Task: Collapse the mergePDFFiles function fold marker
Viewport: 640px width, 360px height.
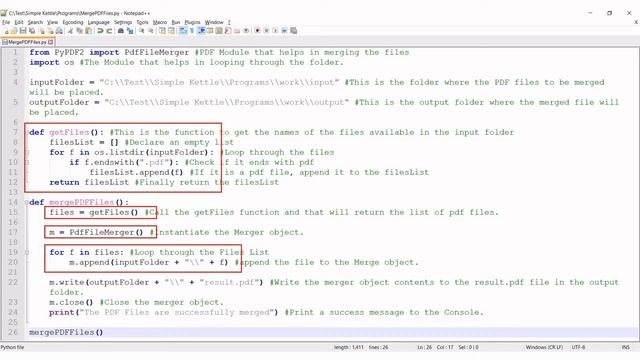Action: (27, 202)
